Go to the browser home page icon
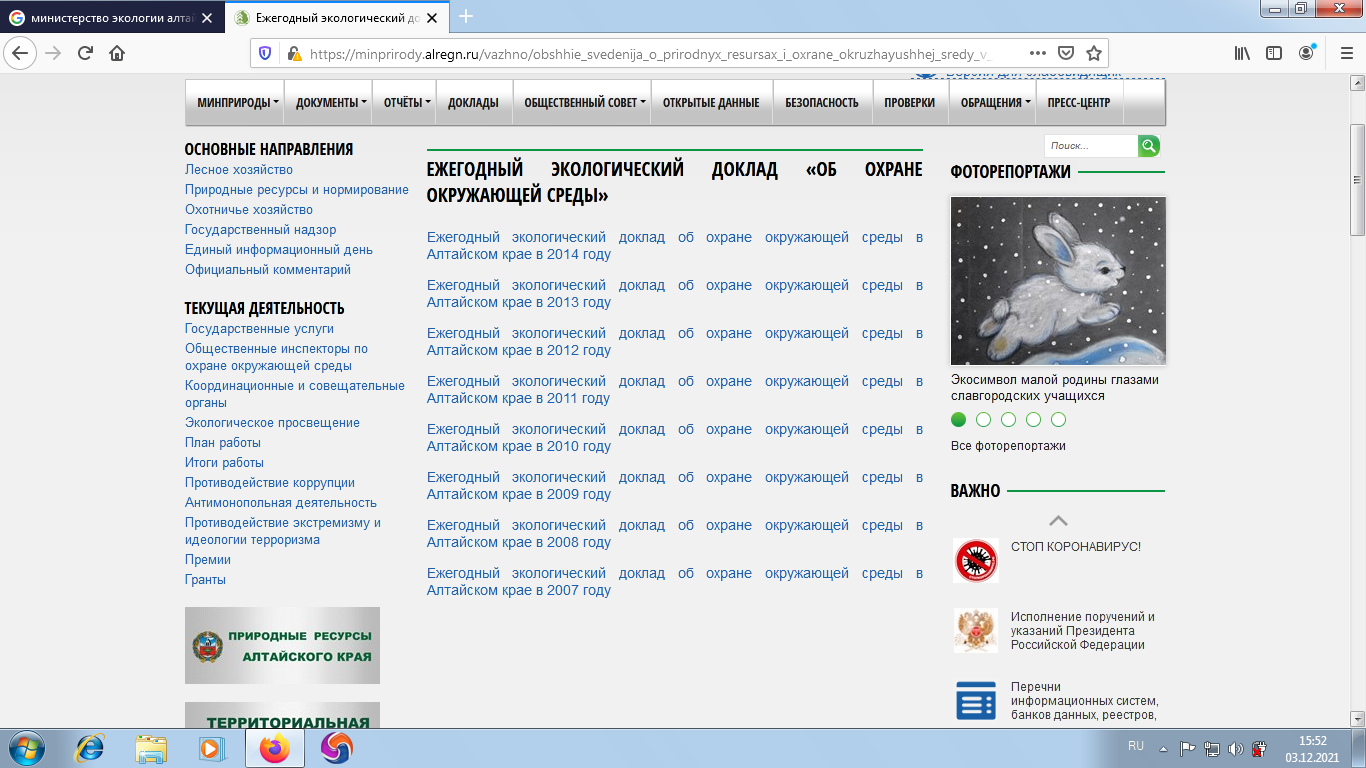 (117, 53)
